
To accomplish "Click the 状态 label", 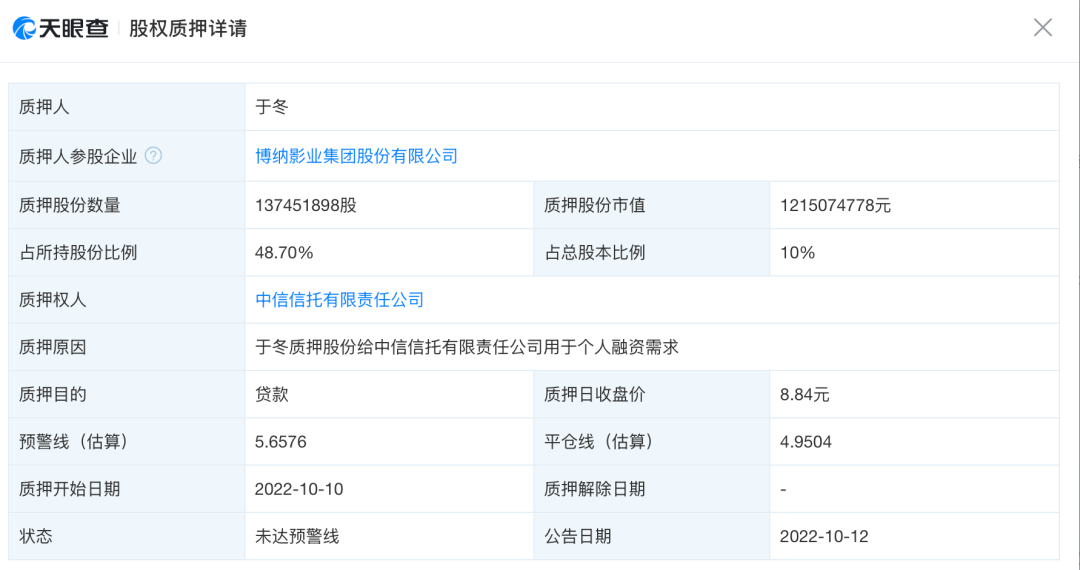I will pos(36,536).
